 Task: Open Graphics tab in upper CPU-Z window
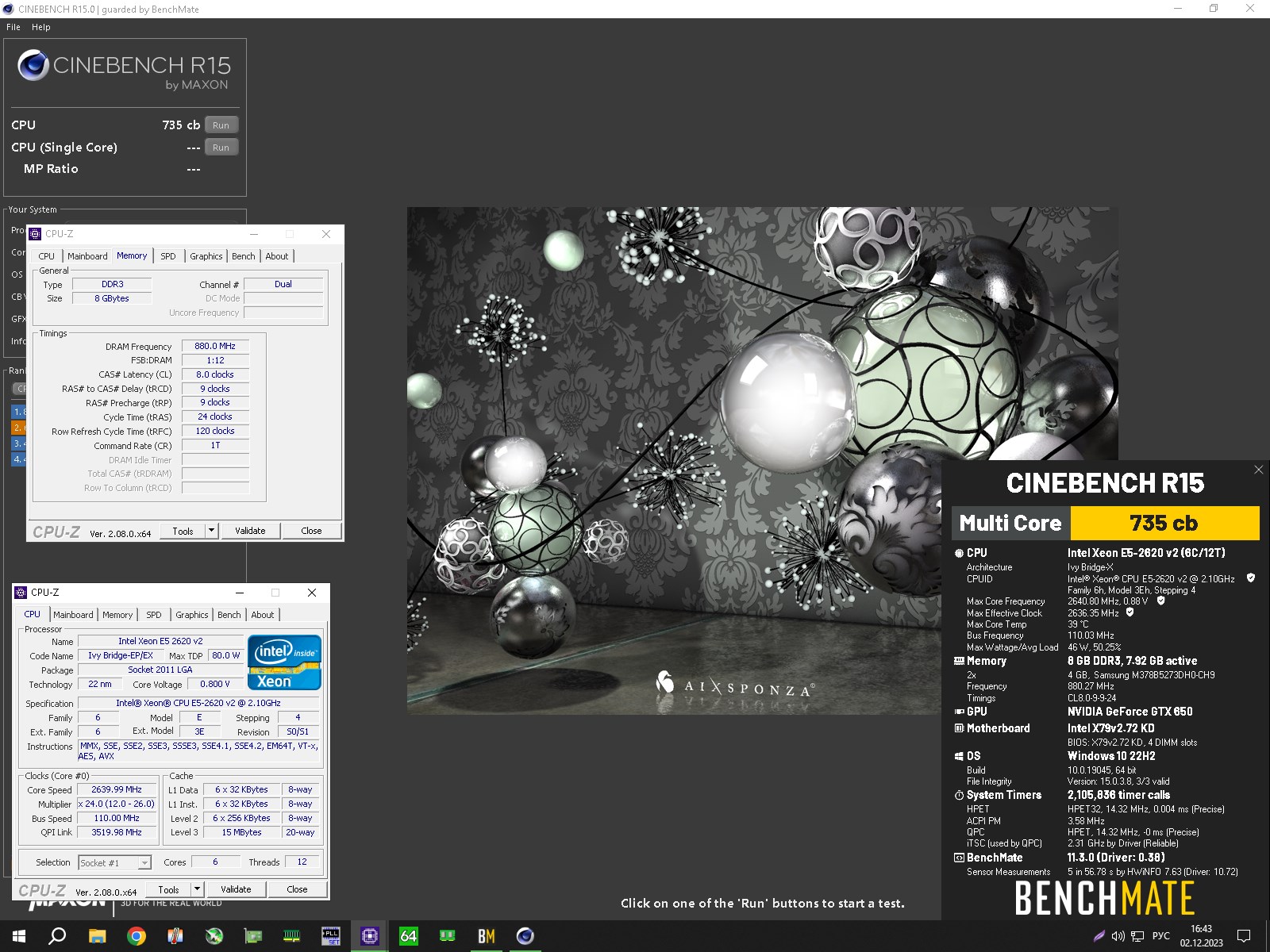(206, 256)
